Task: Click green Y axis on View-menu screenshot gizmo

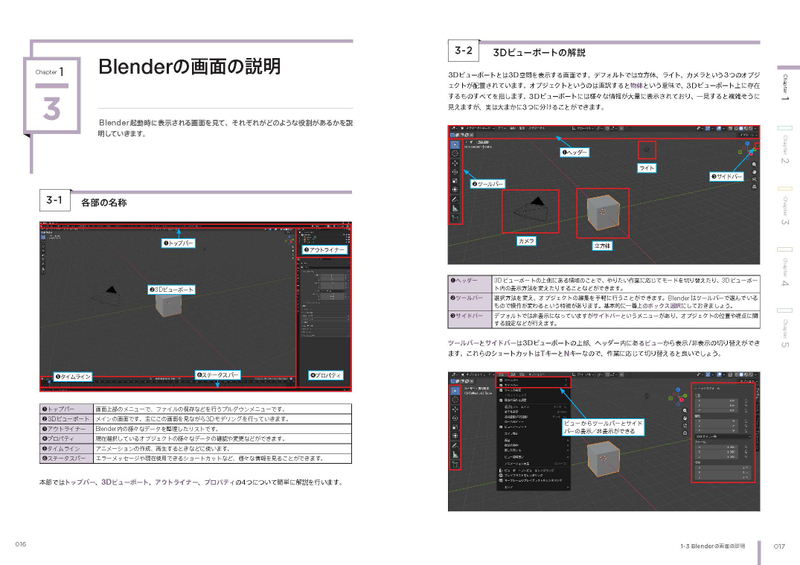Action: 685,396
